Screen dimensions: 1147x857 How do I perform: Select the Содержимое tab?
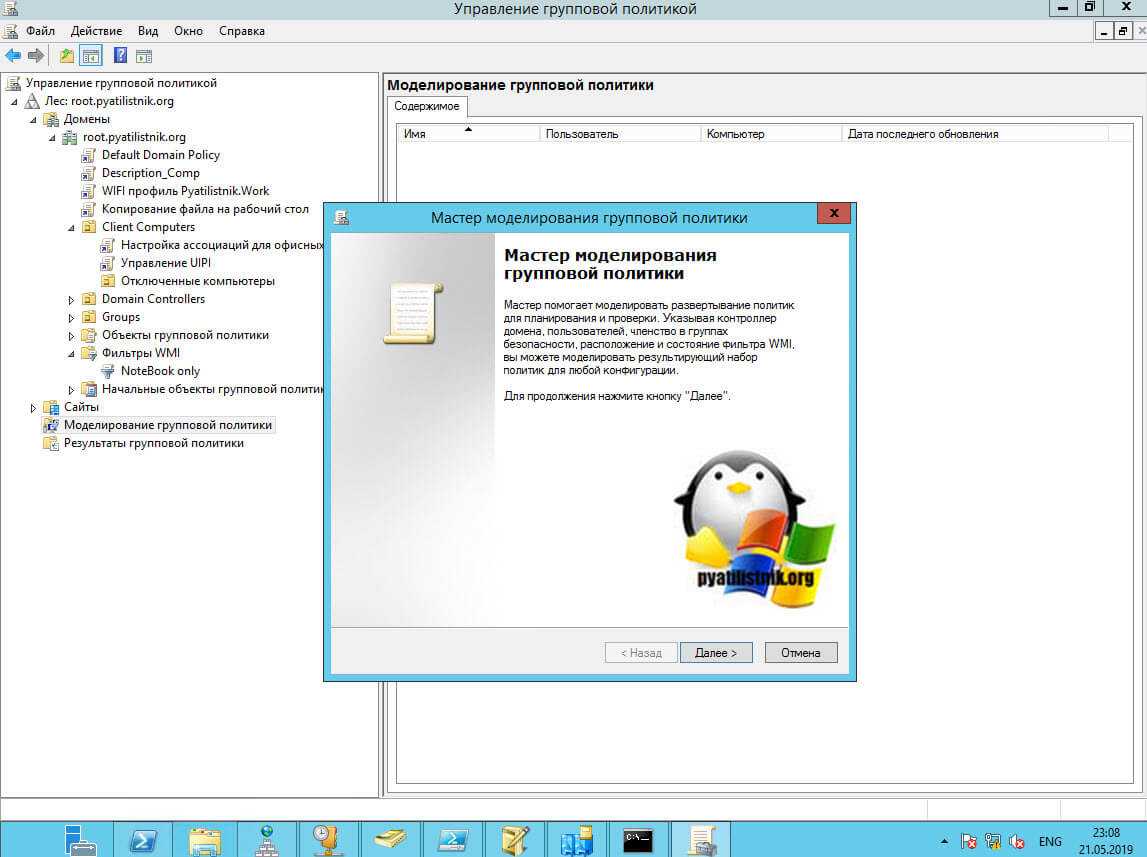426,106
